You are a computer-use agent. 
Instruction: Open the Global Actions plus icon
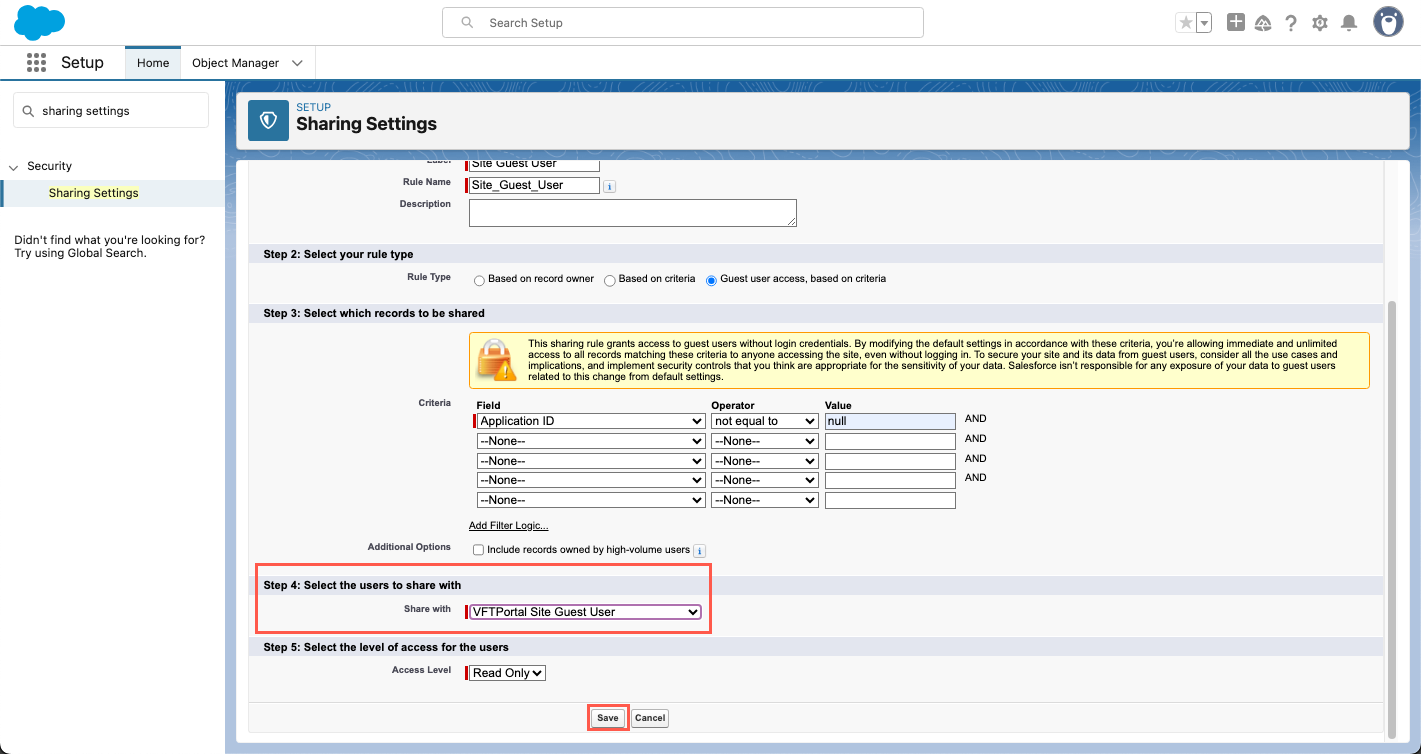coord(1236,23)
